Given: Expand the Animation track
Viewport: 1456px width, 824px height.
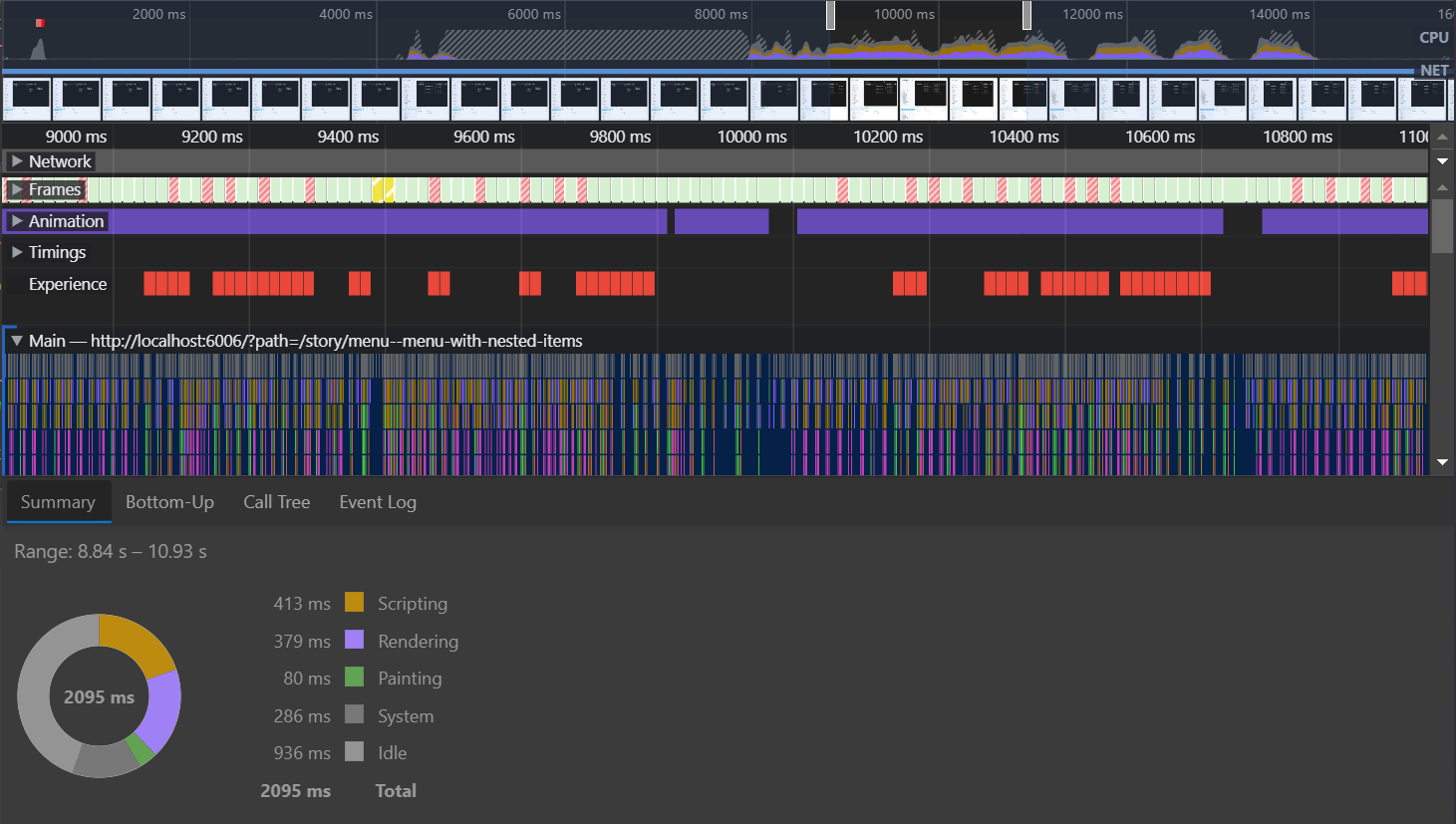Looking at the screenshot, I should click(17, 221).
